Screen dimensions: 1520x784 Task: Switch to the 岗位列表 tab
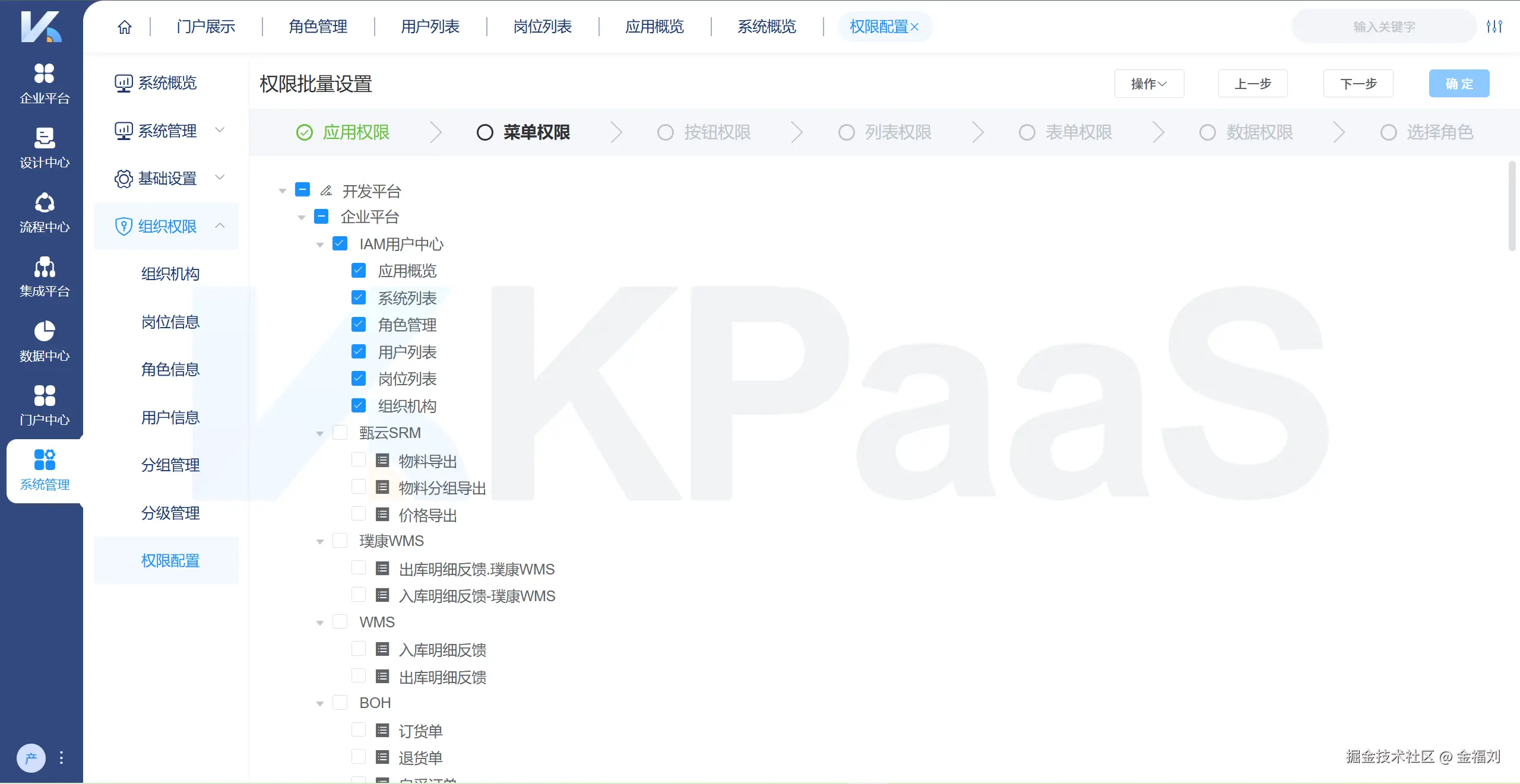coord(541,26)
